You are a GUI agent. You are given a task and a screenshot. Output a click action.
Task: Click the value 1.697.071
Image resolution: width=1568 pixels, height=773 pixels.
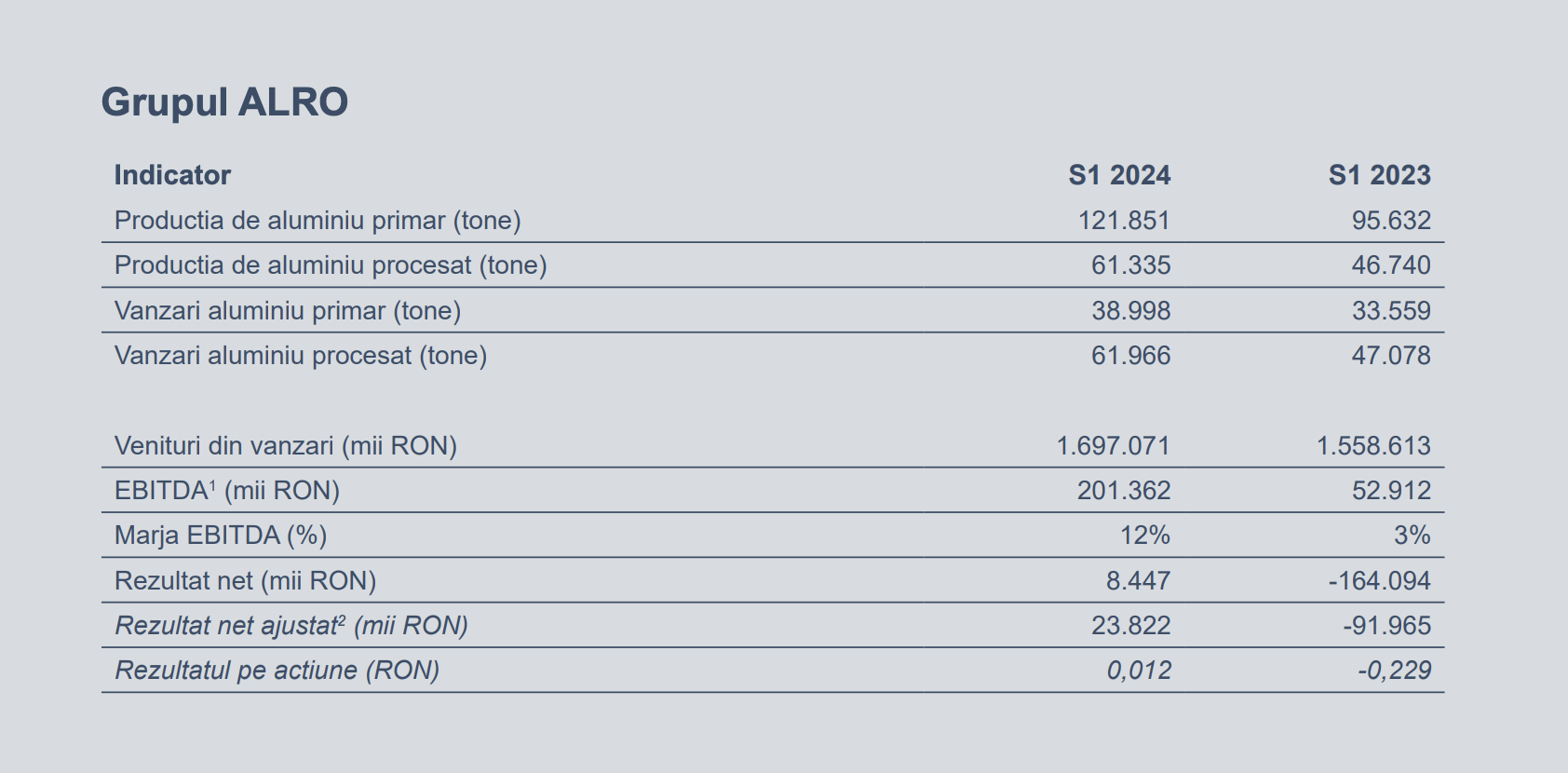click(x=1113, y=446)
